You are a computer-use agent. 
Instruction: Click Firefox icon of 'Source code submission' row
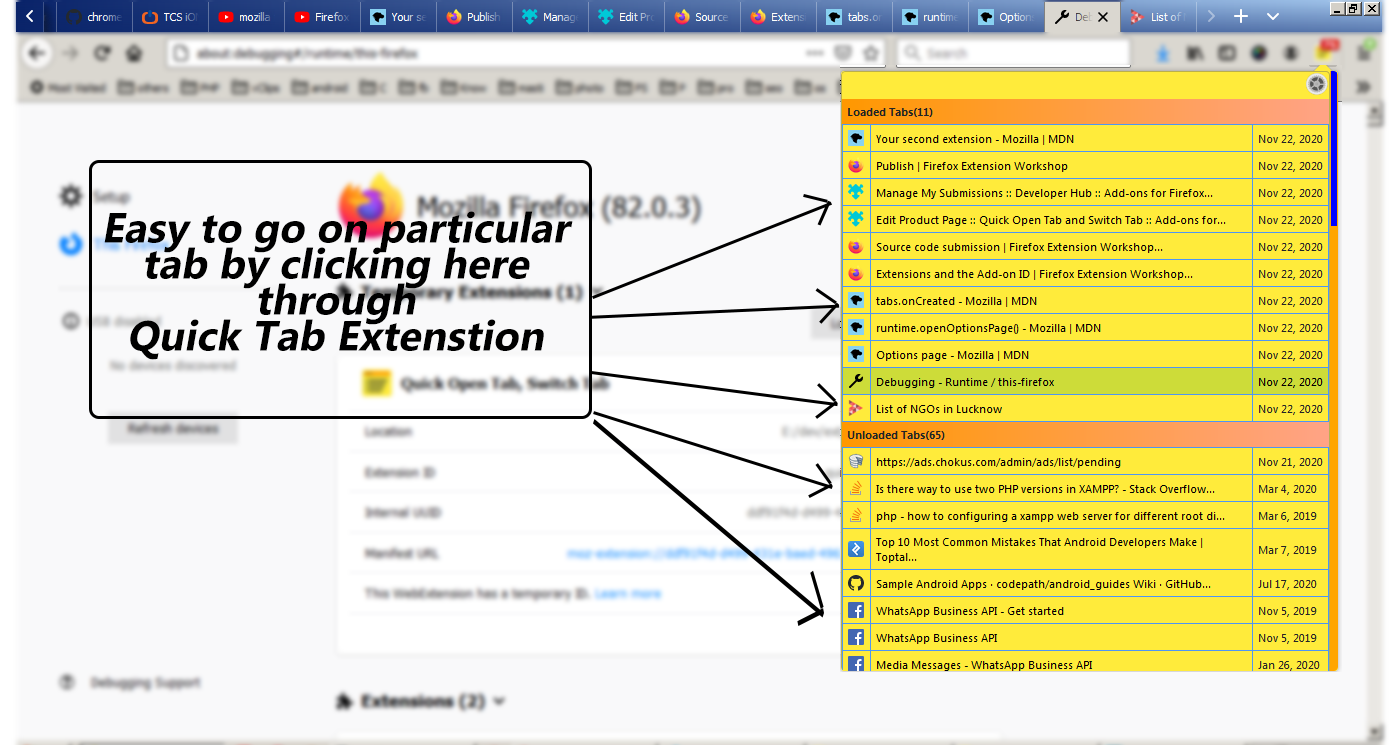tap(856, 247)
